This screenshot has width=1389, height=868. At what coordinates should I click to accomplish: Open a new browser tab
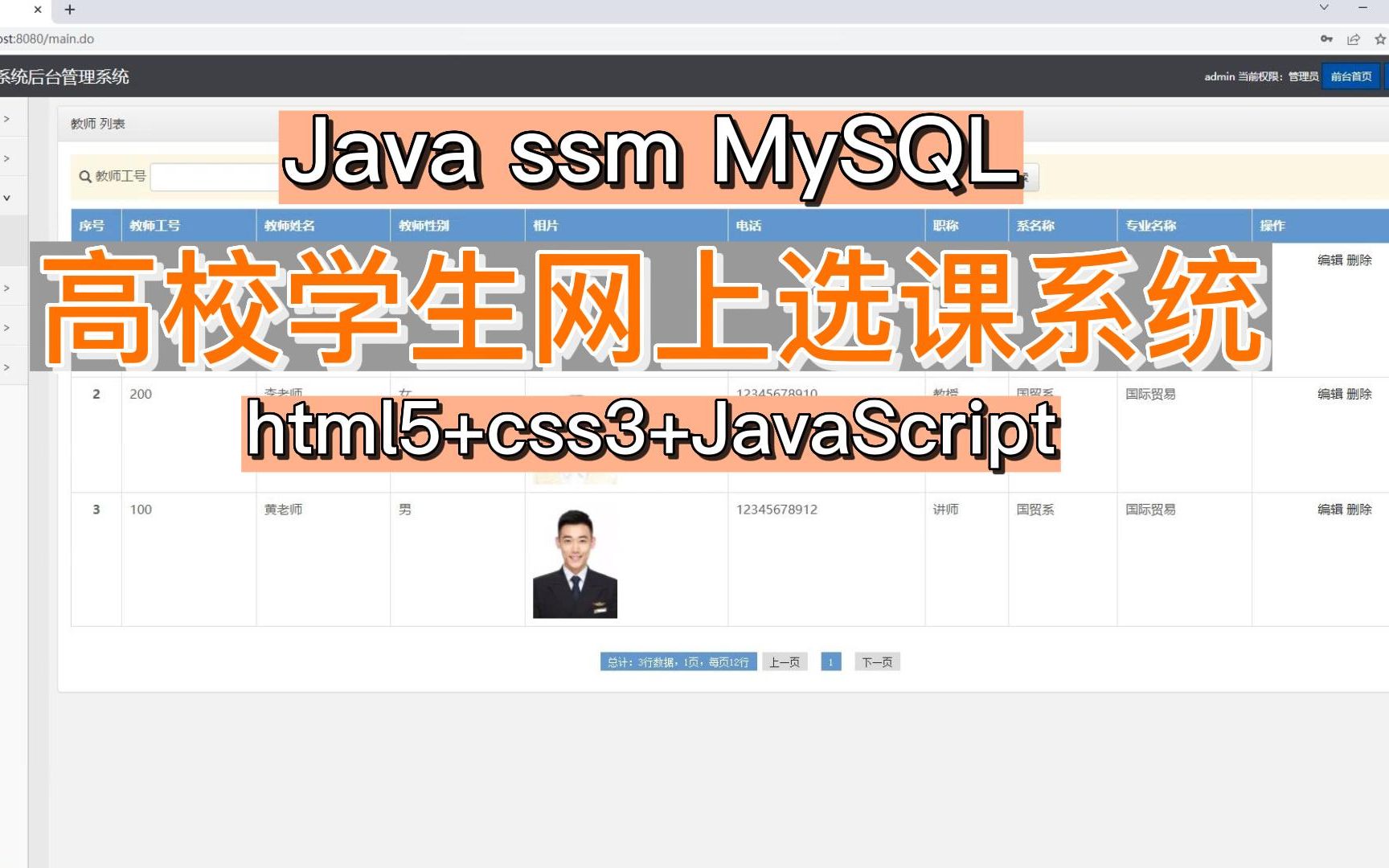(70, 10)
